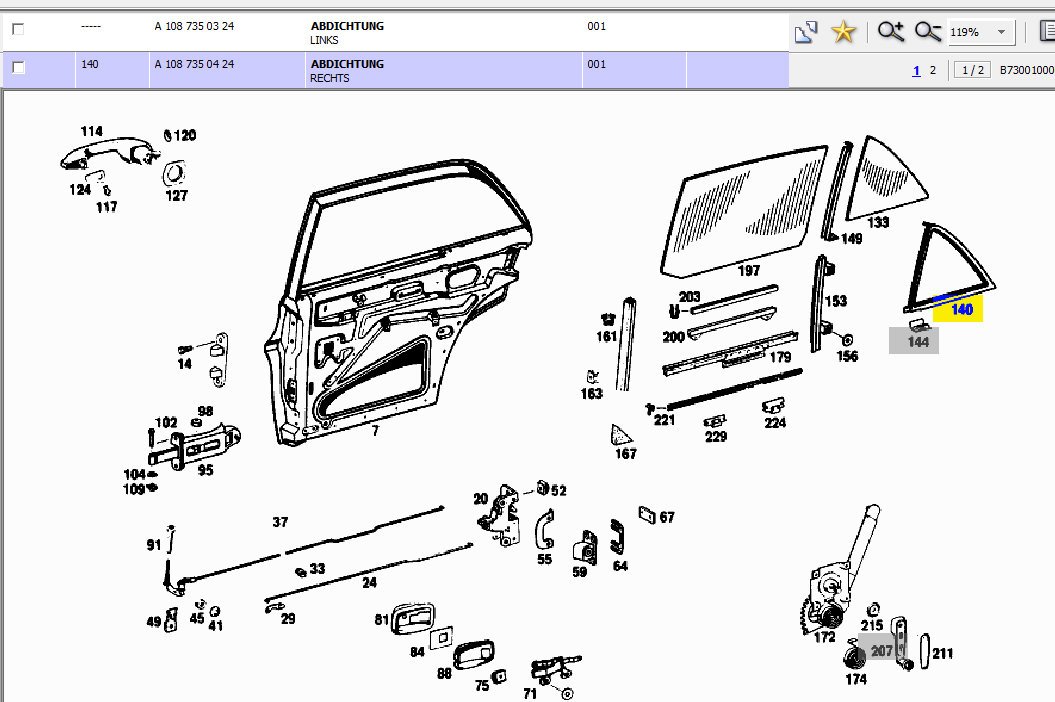
Task: Click the list view icon at toolbar edge
Action: click(1047, 32)
